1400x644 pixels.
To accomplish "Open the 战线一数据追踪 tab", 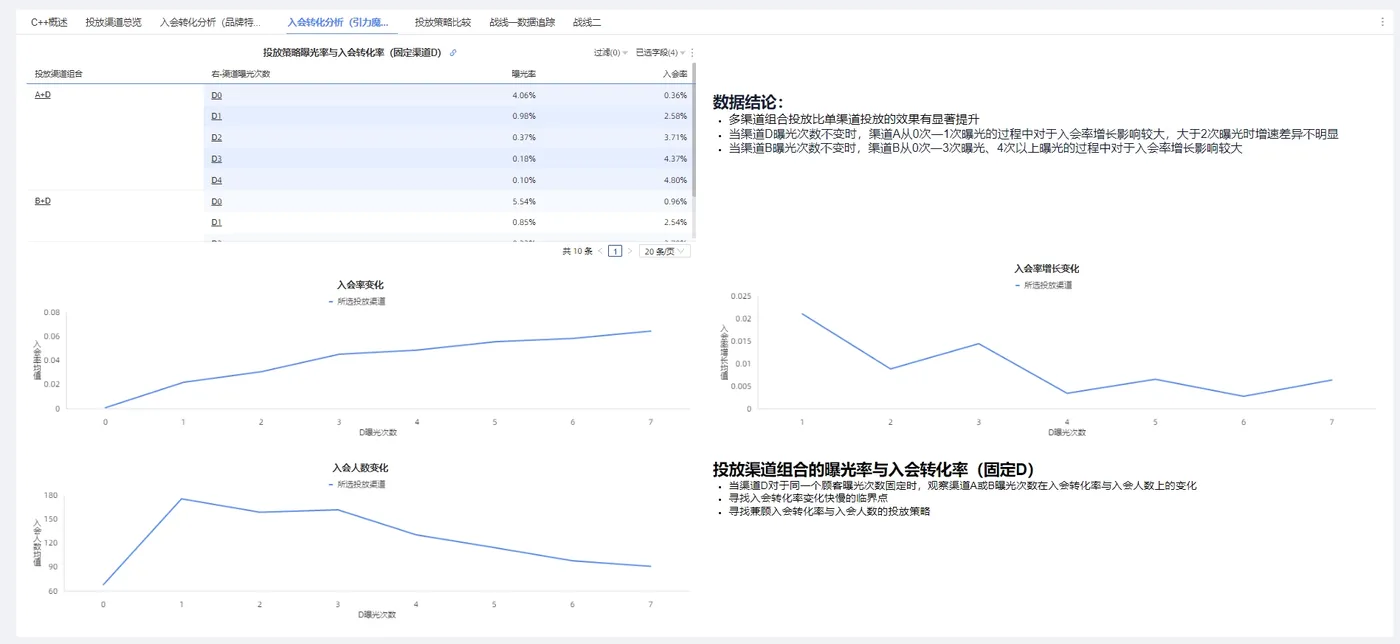I will point(522,21).
